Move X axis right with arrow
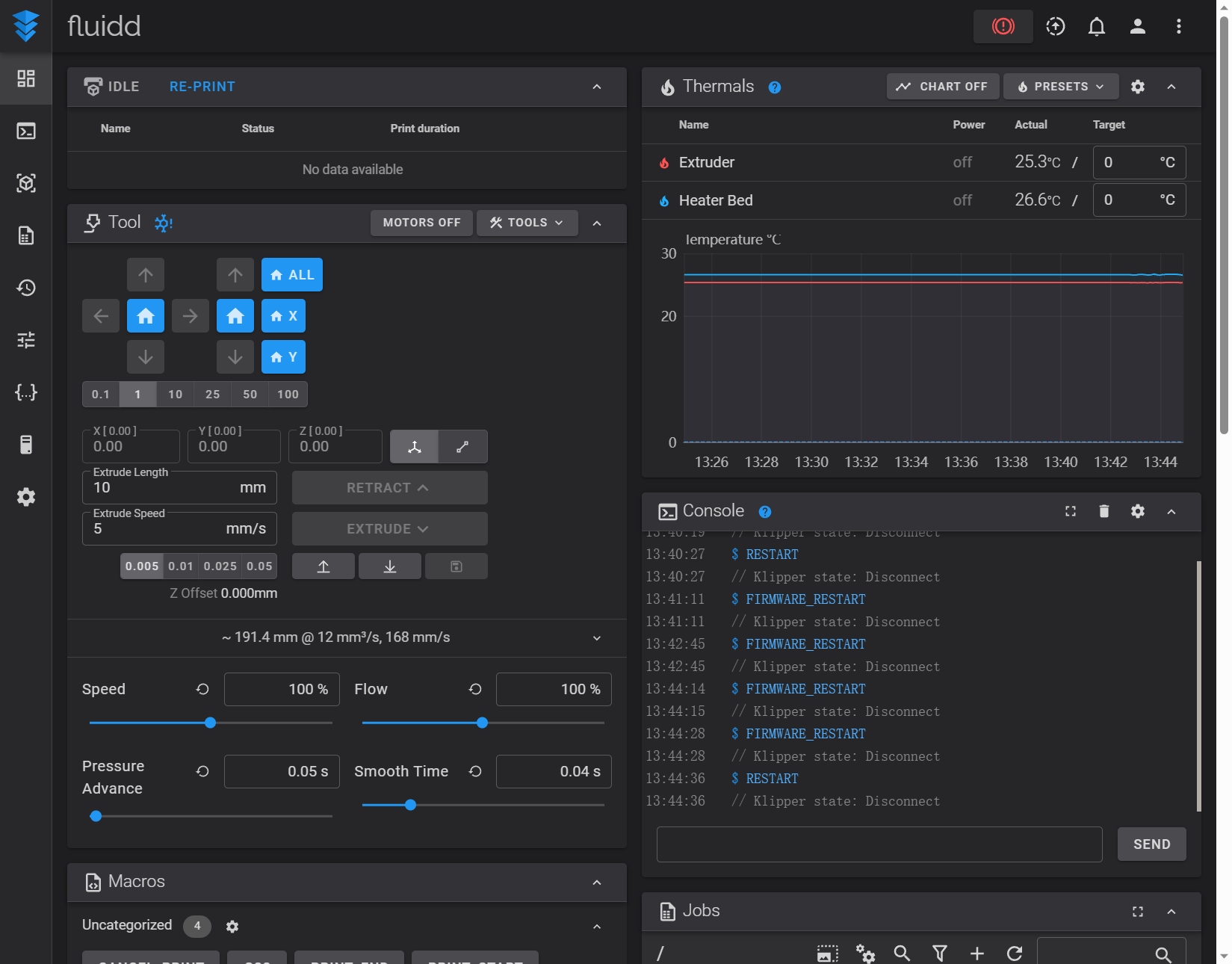 coord(191,316)
